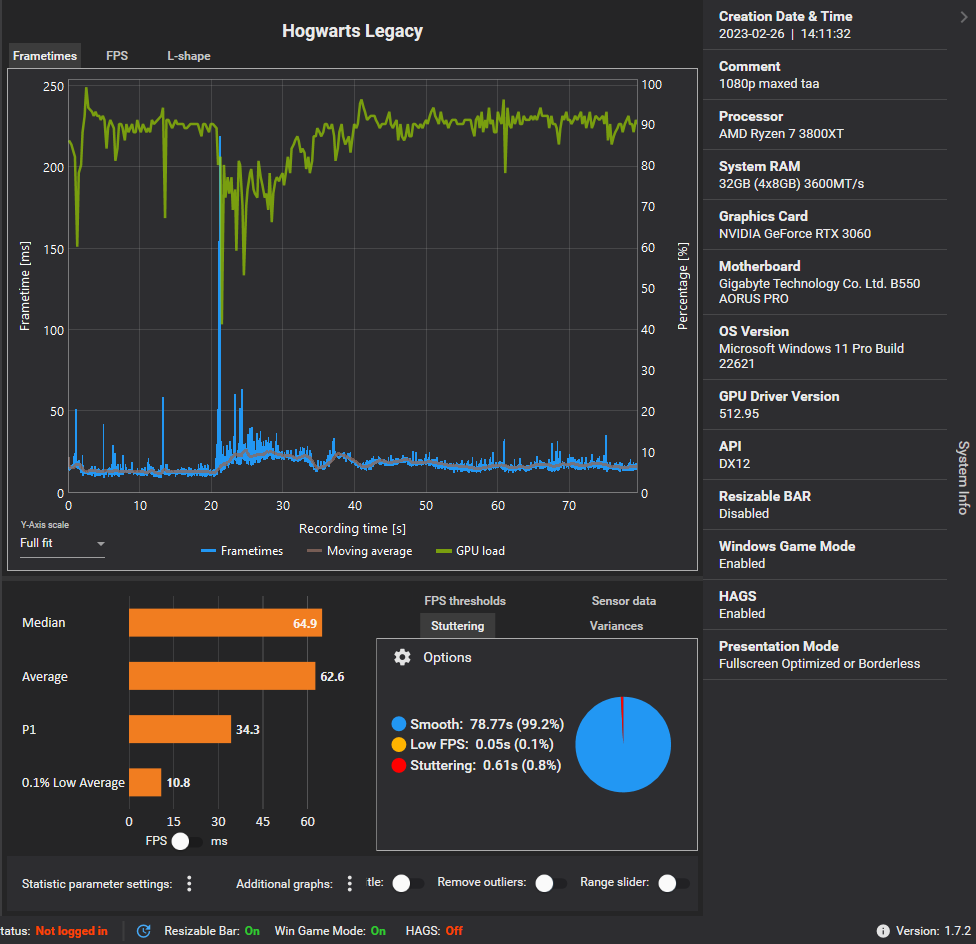Switch to the Frametimes tab

pyautogui.click(x=45, y=55)
